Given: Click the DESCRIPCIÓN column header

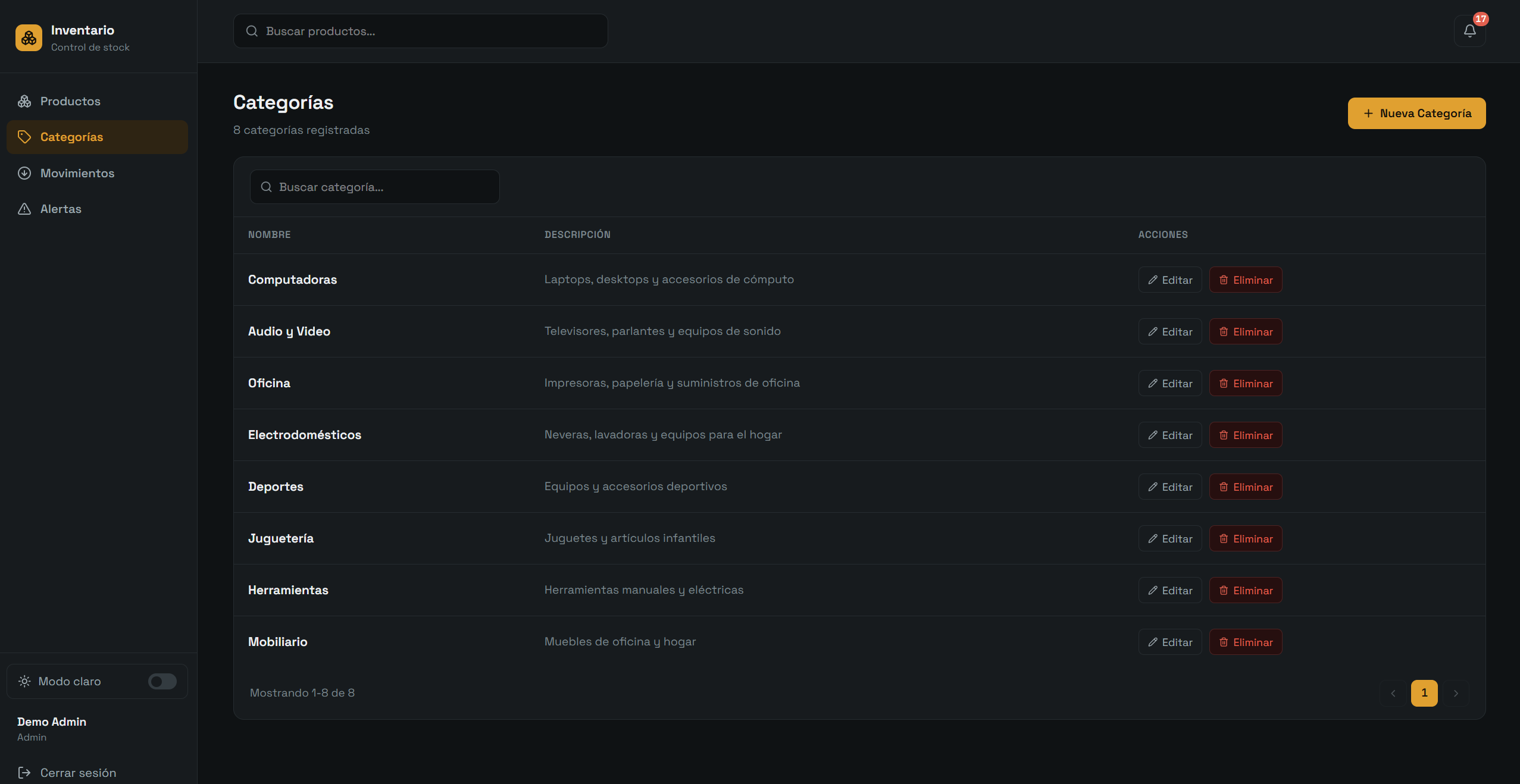Looking at the screenshot, I should [x=577, y=234].
